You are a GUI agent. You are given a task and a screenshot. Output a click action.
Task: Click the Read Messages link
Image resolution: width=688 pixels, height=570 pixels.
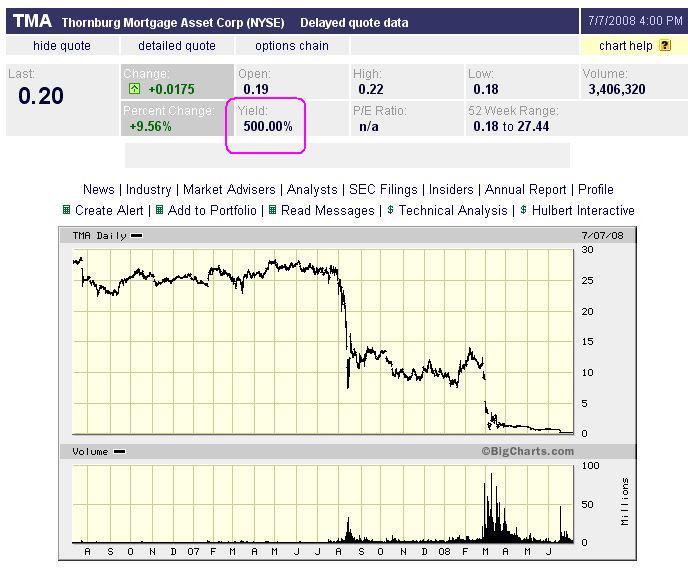(328, 210)
